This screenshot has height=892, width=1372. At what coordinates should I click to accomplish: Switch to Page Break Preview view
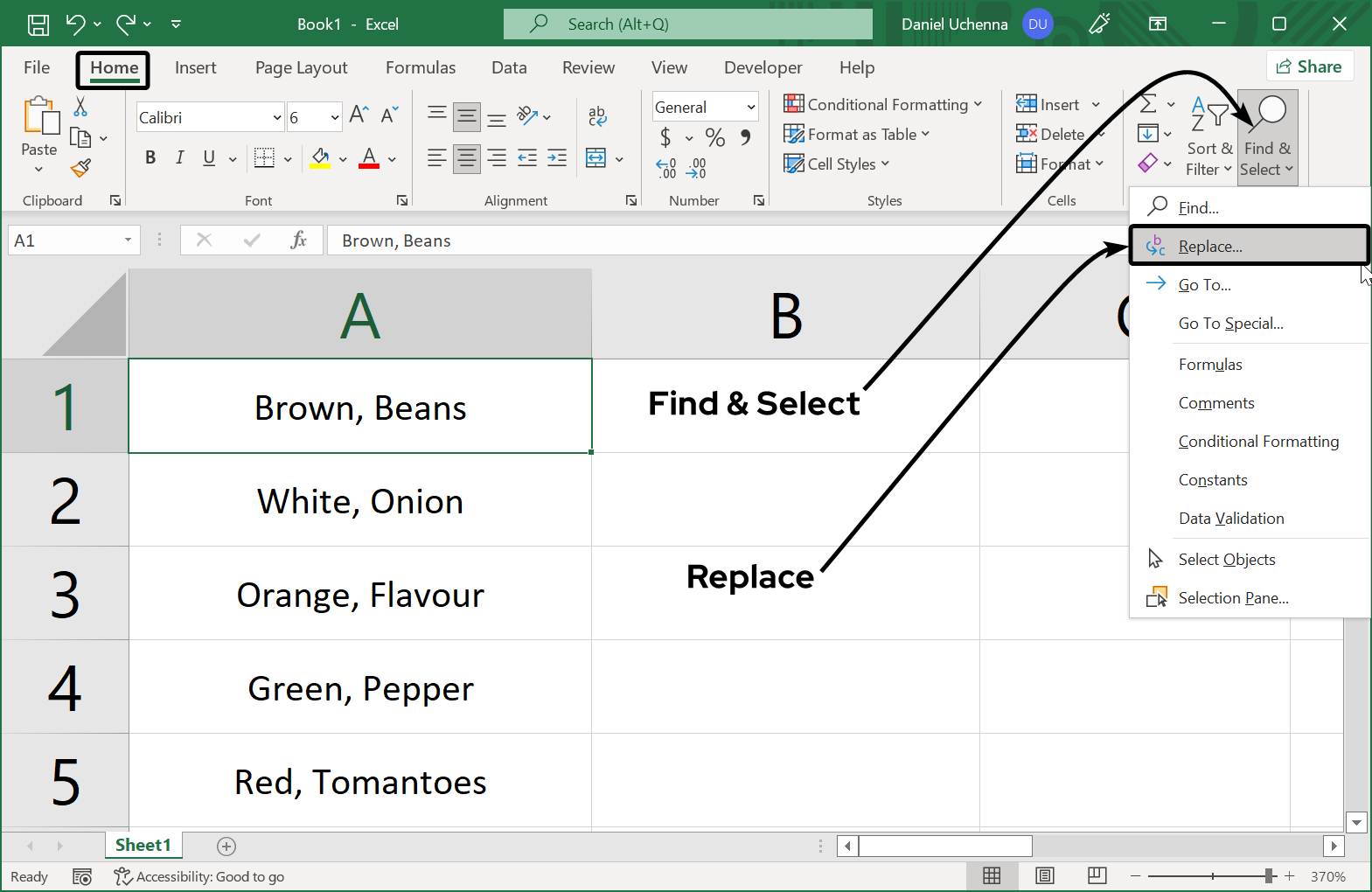tap(1097, 875)
